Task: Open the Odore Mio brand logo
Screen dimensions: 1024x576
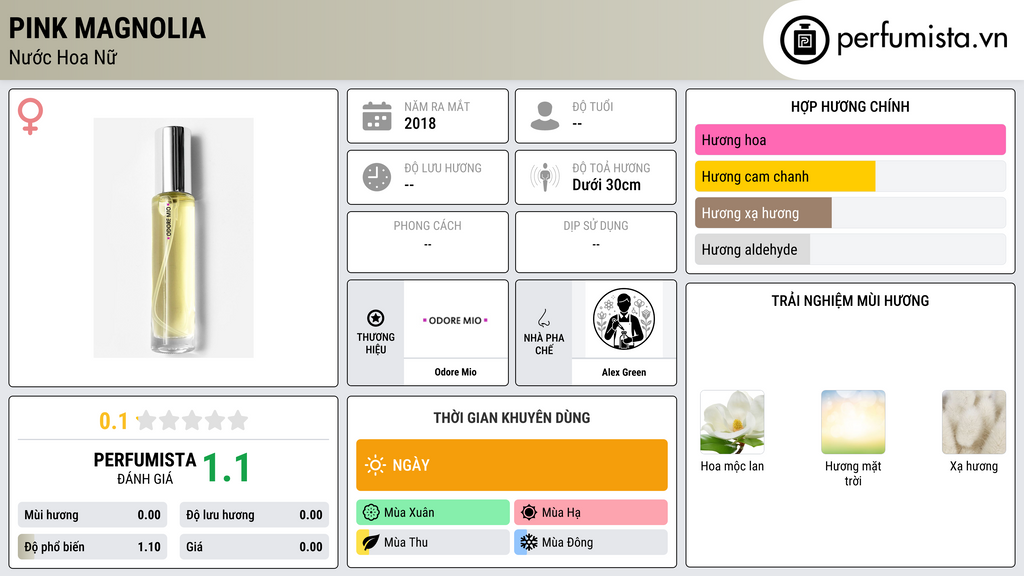Action: [455, 320]
